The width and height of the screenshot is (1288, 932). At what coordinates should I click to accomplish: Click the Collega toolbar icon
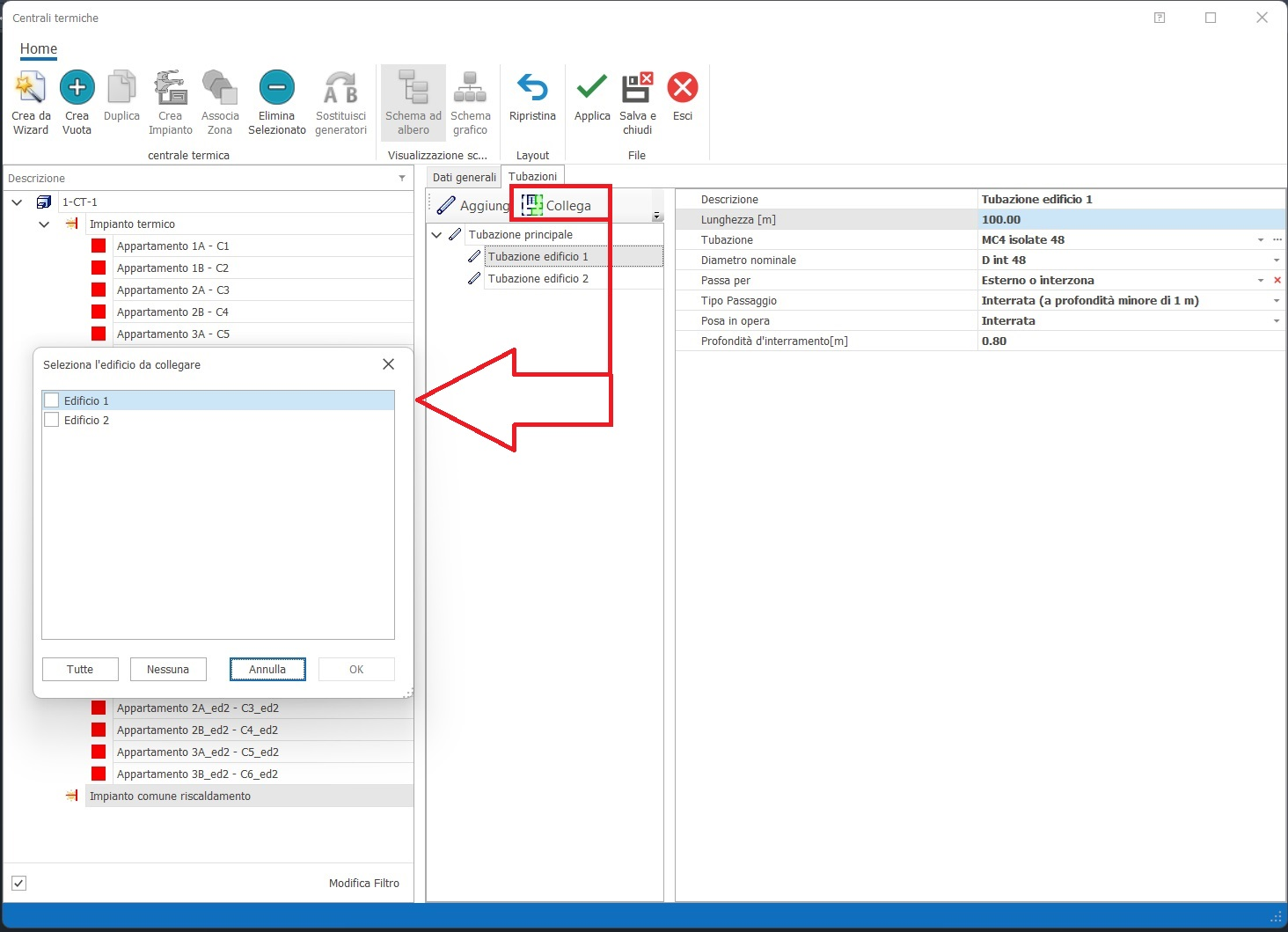point(532,205)
